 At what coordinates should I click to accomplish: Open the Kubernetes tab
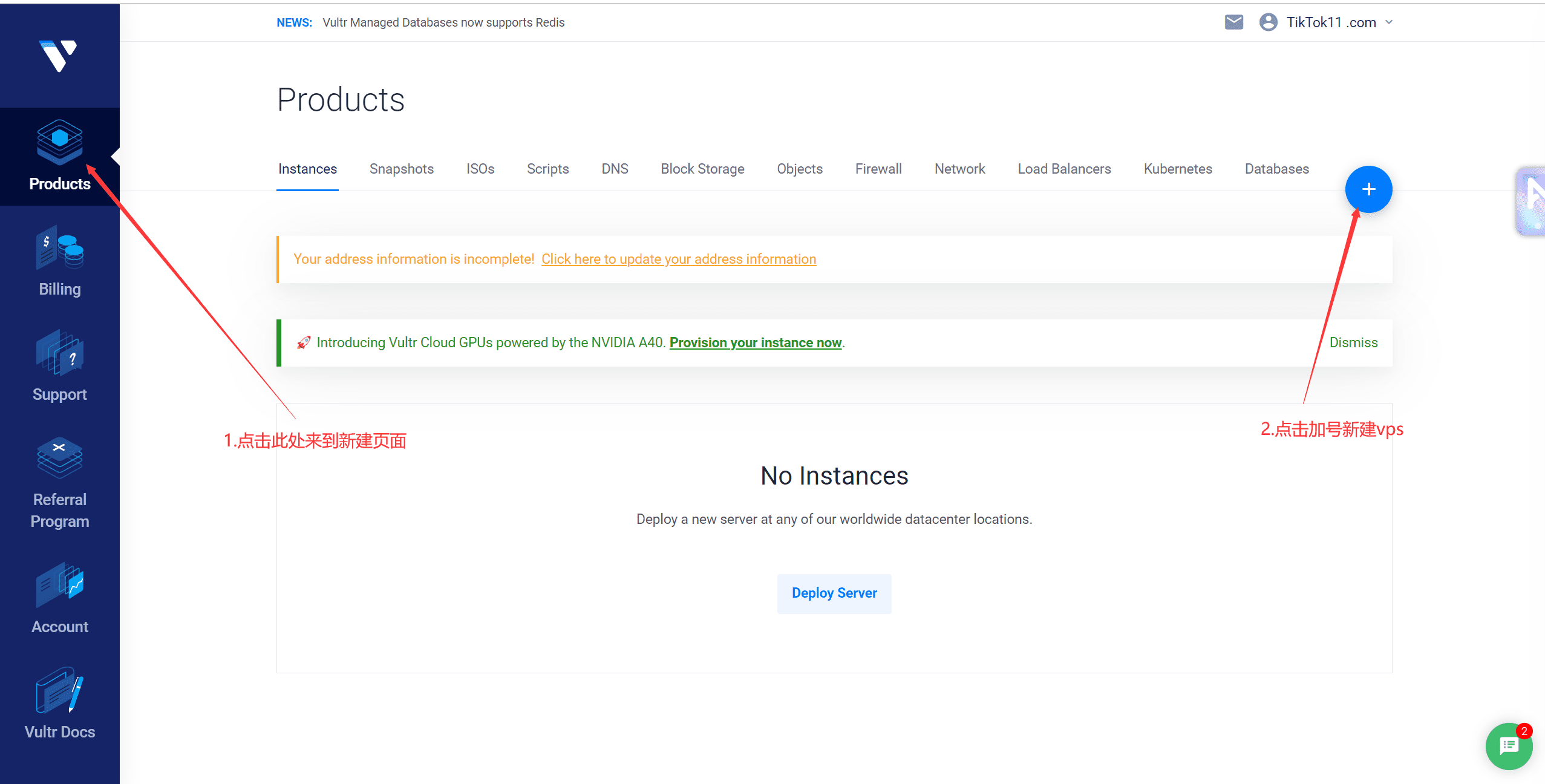click(x=1177, y=169)
